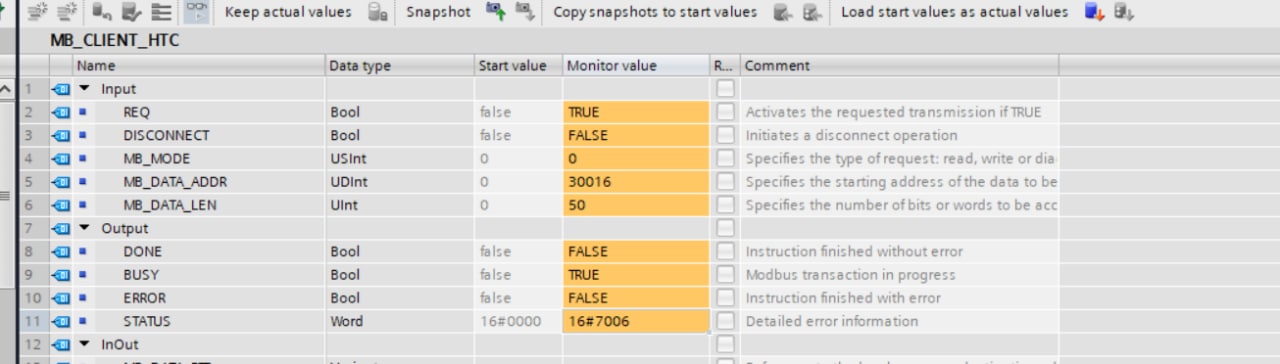This screenshot has height=364, width=1280.
Task: Click the tag icon of the MB_DATA_LEN row
Action: (x=60, y=204)
